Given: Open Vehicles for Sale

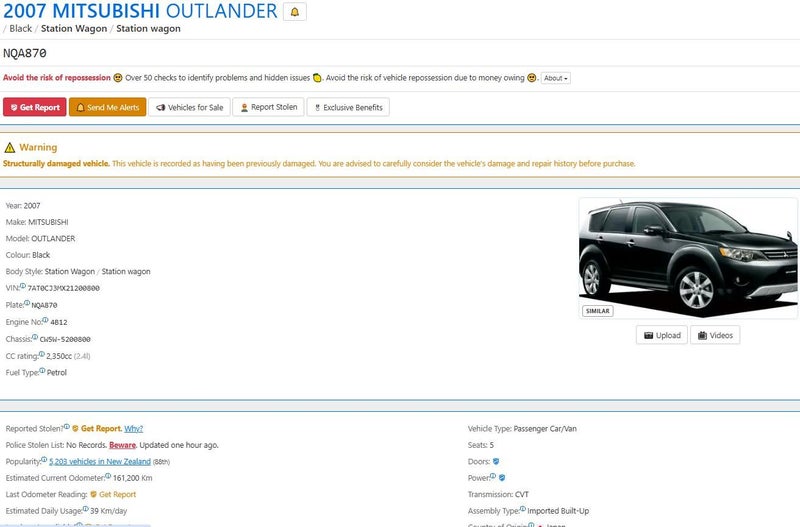Looking at the screenshot, I should [x=189, y=107].
